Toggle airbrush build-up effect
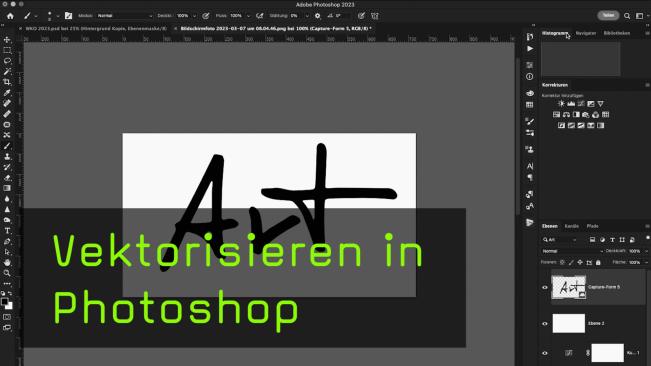 pyautogui.click(x=260, y=16)
